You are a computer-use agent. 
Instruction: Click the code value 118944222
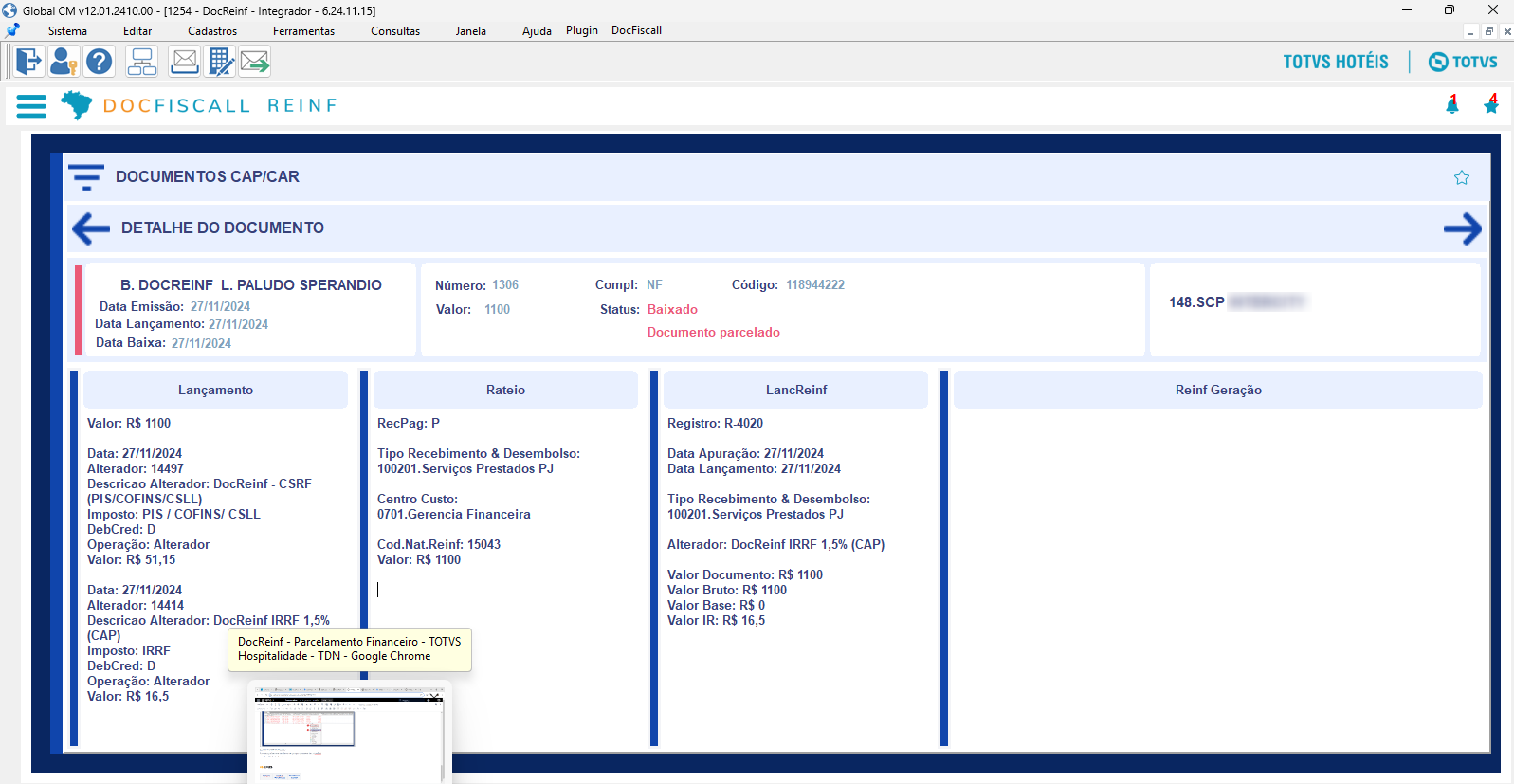click(x=815, y=285)
